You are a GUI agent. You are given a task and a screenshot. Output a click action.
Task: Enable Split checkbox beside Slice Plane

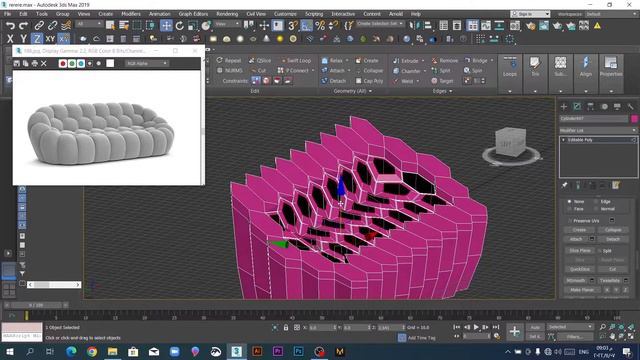tap(599, 251)
